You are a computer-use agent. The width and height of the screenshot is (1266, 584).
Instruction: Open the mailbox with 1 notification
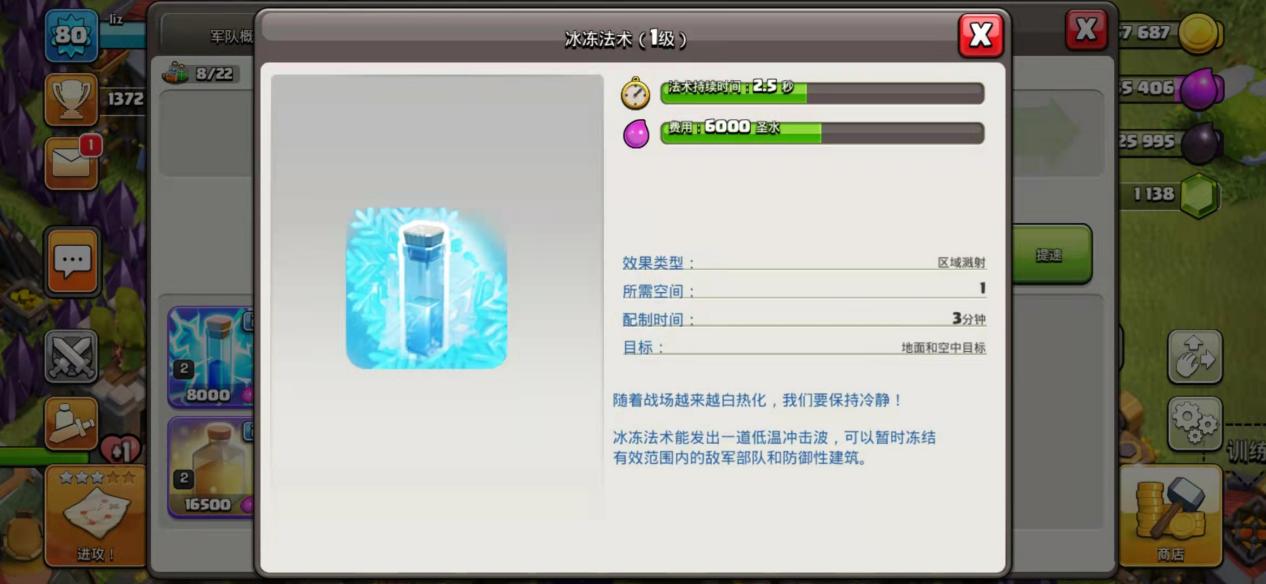click(x=71, y=163)
